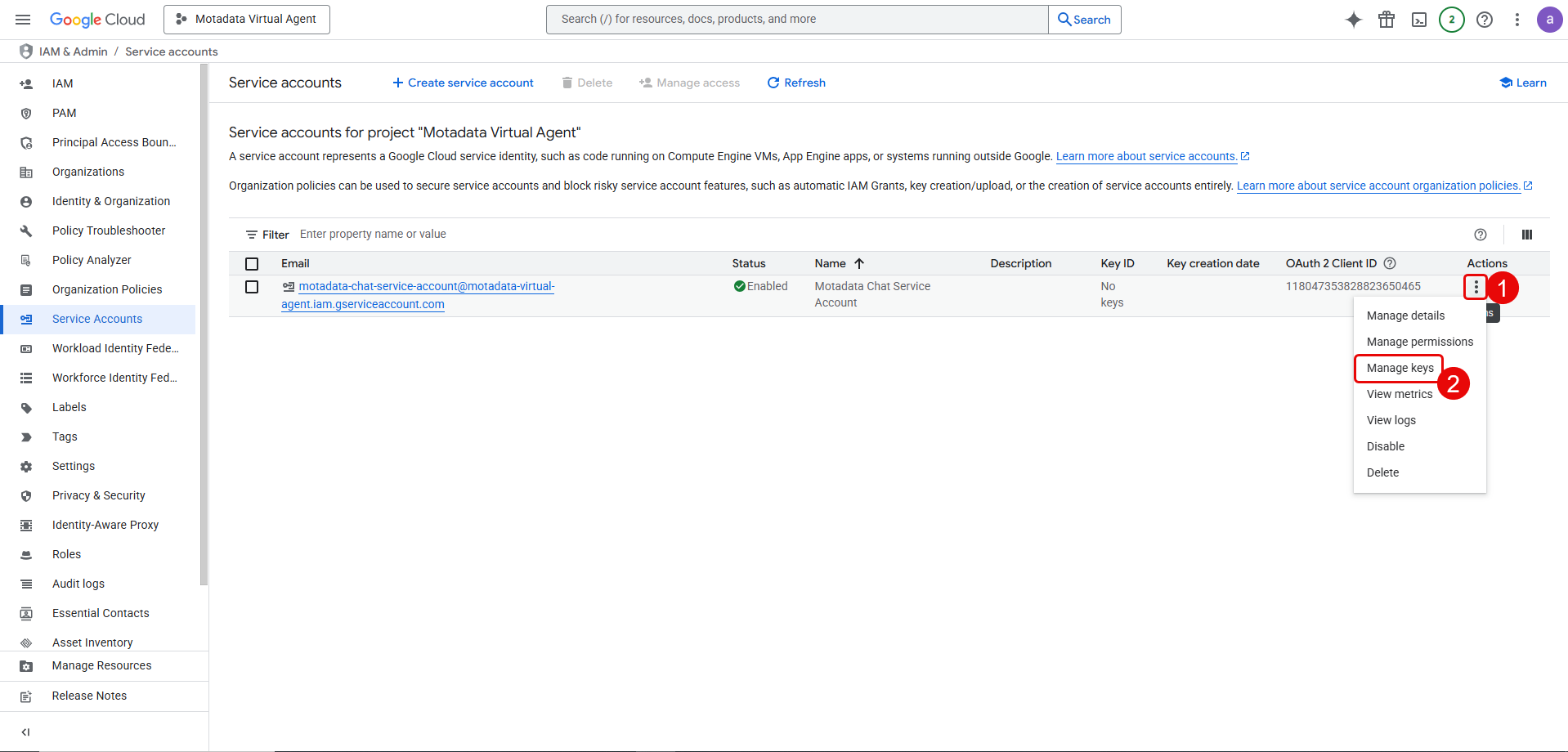Viewport: 1568px width, 752px height.
Task: Check the select-all checkbox in table header
Action: point(251,263)
